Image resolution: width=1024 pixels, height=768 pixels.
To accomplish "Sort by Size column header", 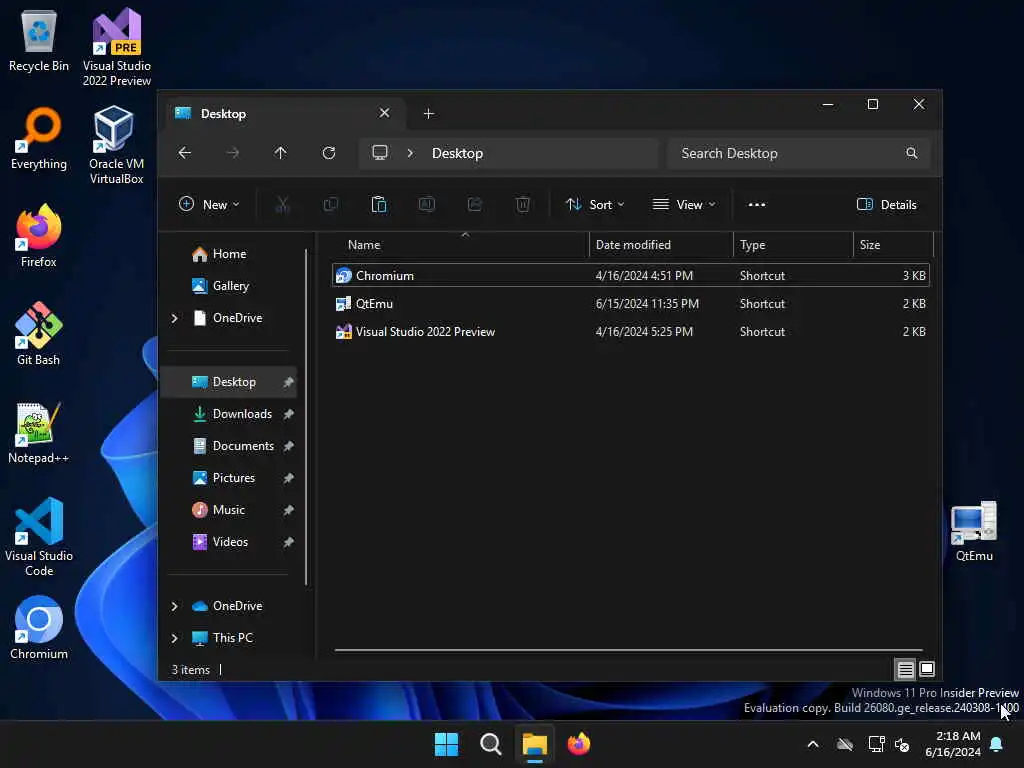I will pos(893,245).
